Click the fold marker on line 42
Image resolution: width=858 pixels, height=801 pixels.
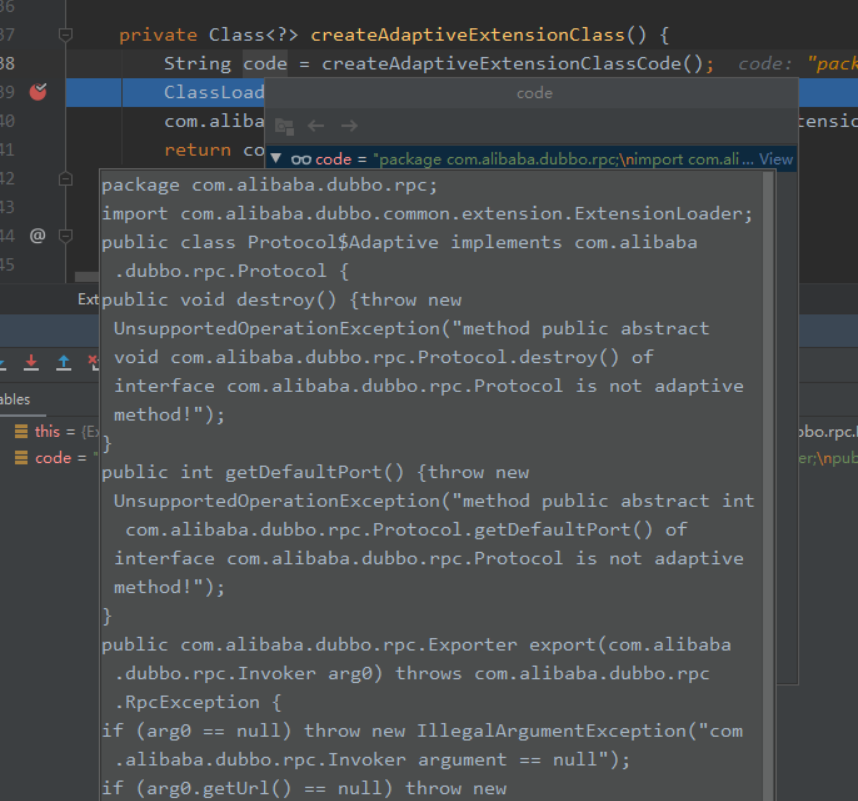66,178
